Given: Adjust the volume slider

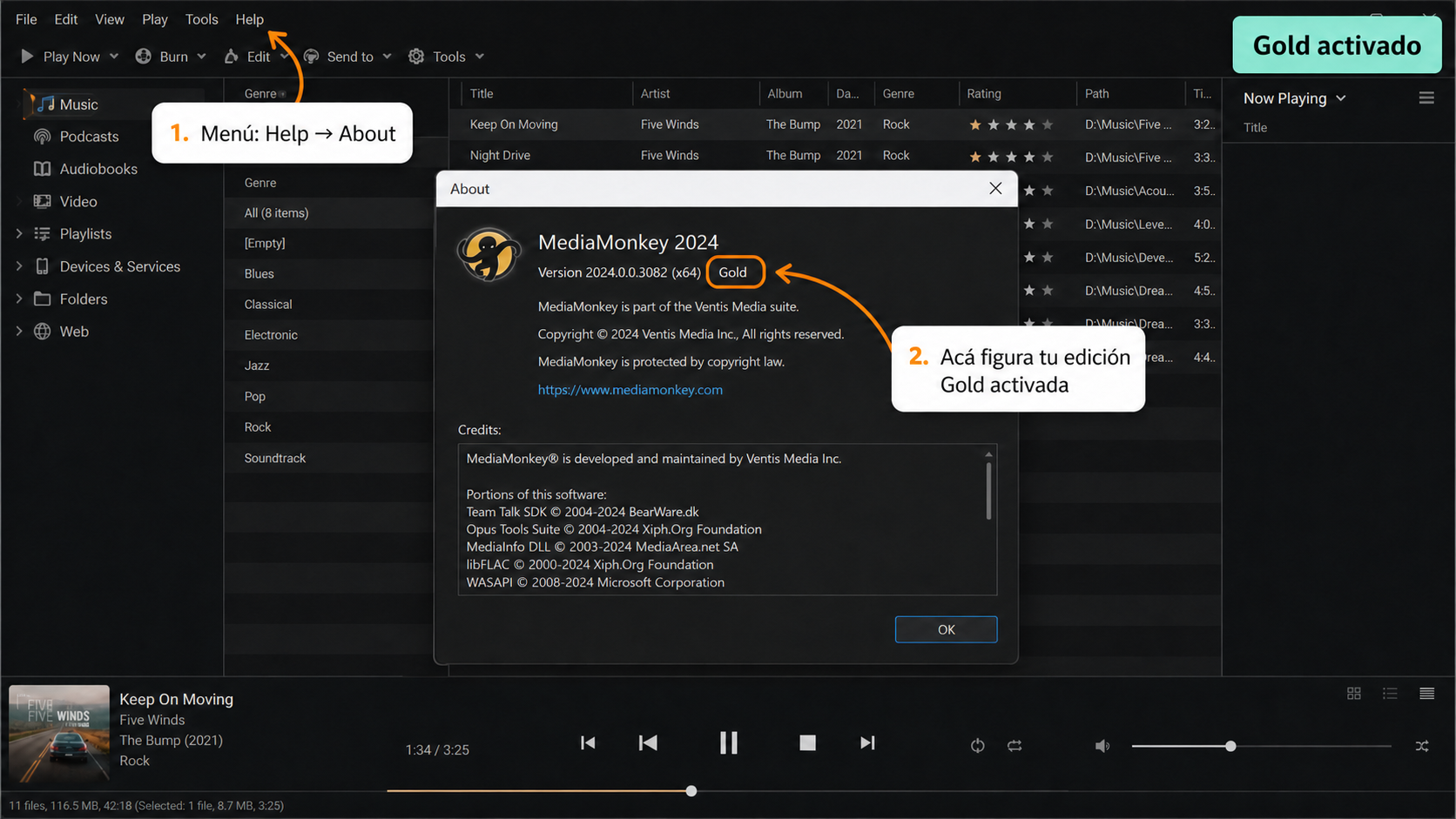Looking at the screenshot, I should click(1262, 746).
